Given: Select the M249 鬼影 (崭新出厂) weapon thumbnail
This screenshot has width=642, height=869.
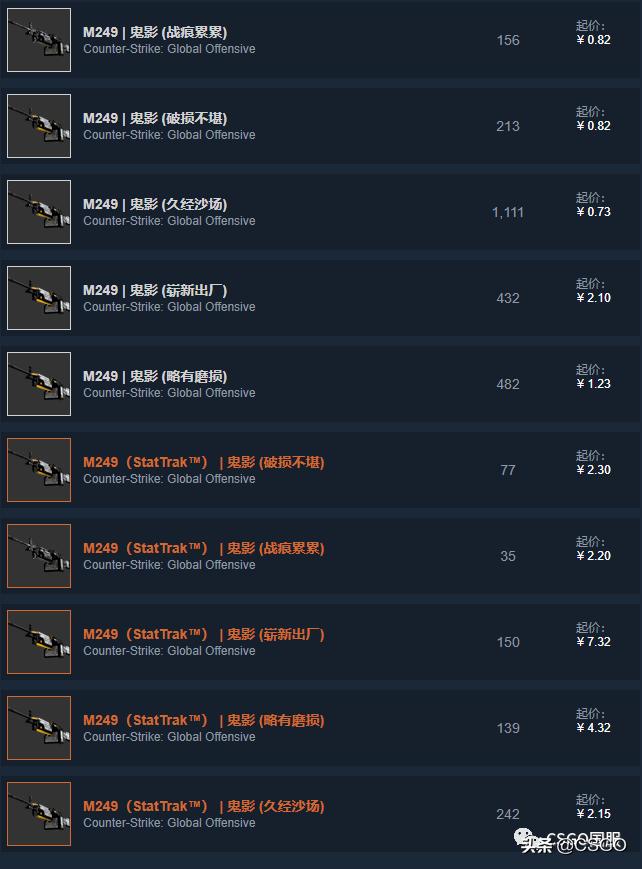Looking at the screenshot, I should (39, 298).
